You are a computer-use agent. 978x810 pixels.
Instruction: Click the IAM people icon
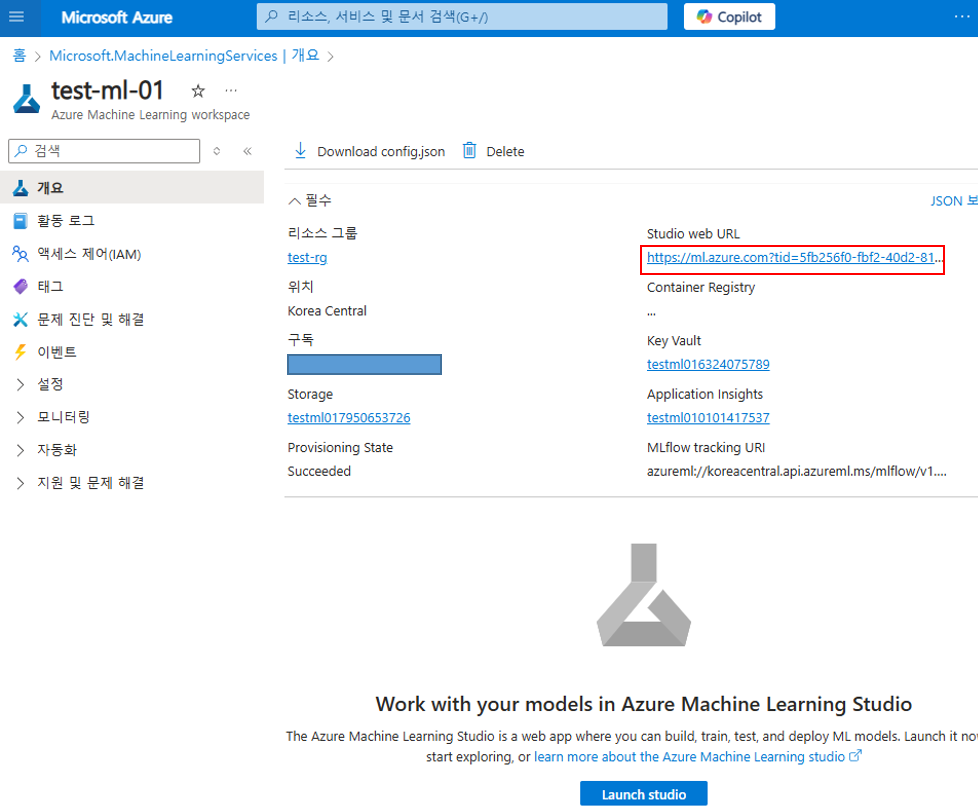pyautogui.click(x=21, y=254)
